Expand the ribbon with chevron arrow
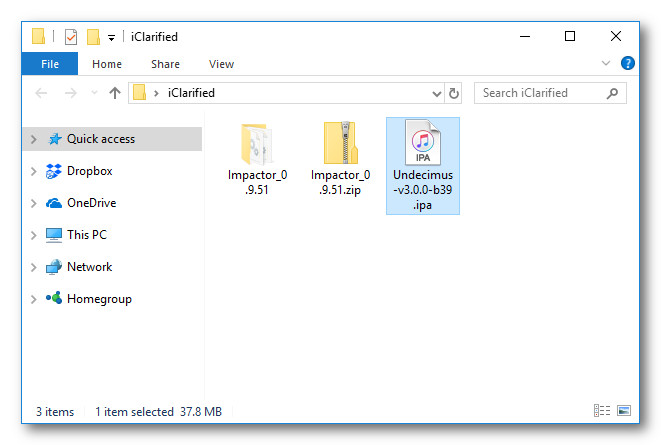 point(606,63)
